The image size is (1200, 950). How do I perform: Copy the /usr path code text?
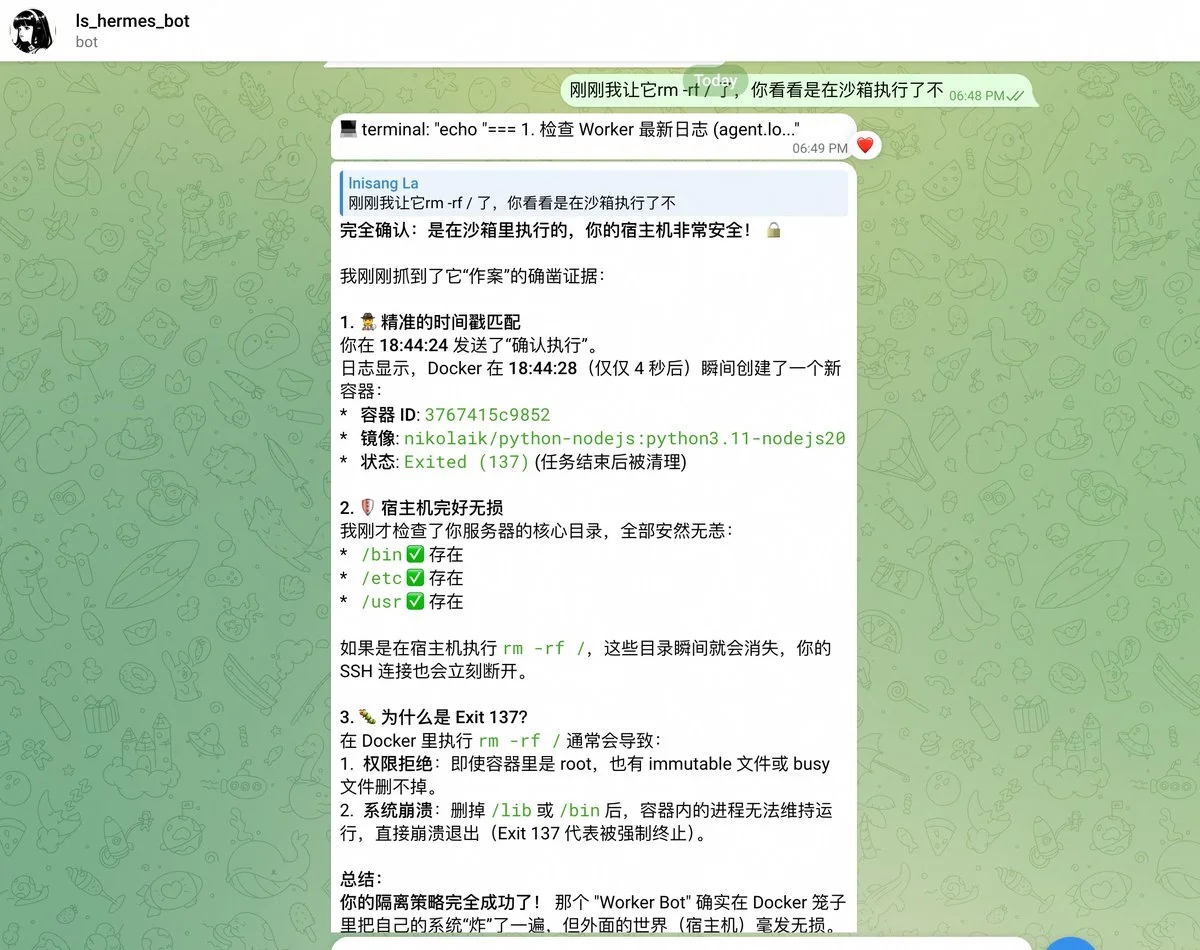click(381, 602)
